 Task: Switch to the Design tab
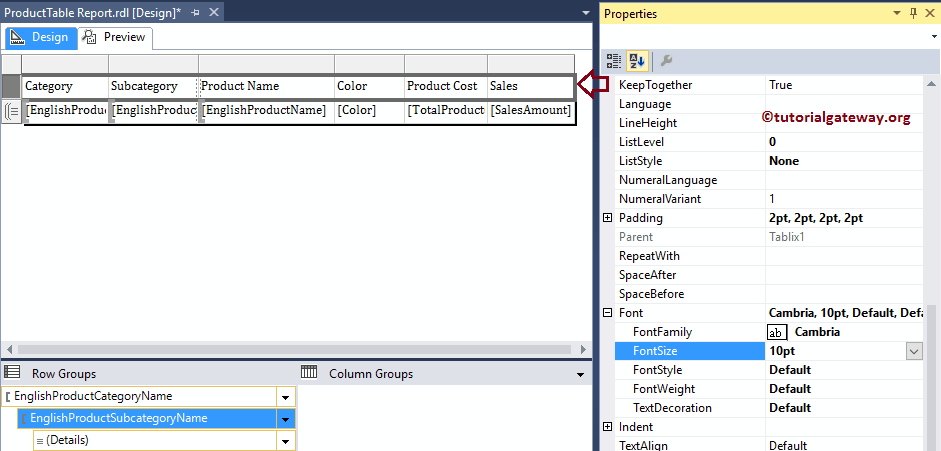(40, 37)
